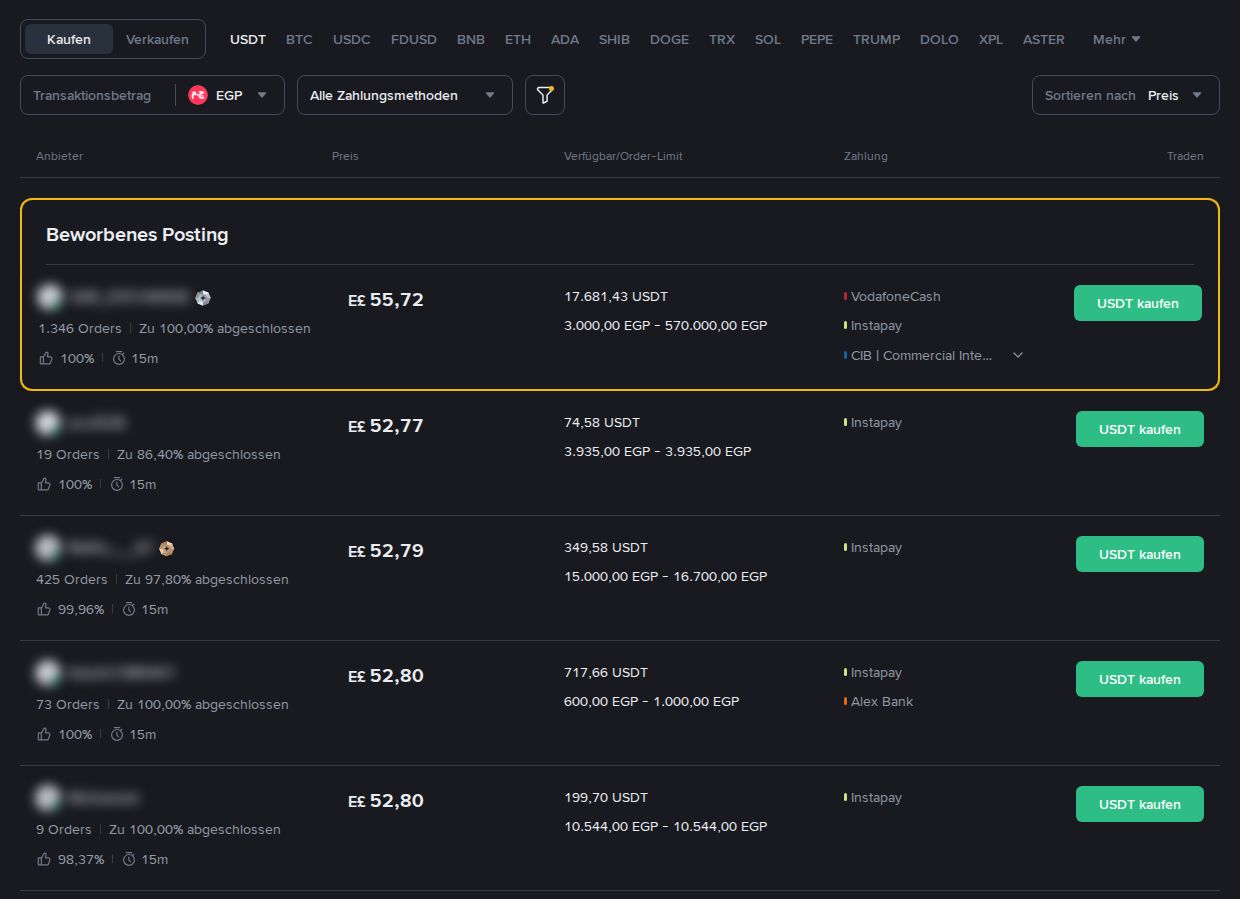
Task: Click the thumbs-up icon next to 99,96%
Action: [x=44, y=609]
